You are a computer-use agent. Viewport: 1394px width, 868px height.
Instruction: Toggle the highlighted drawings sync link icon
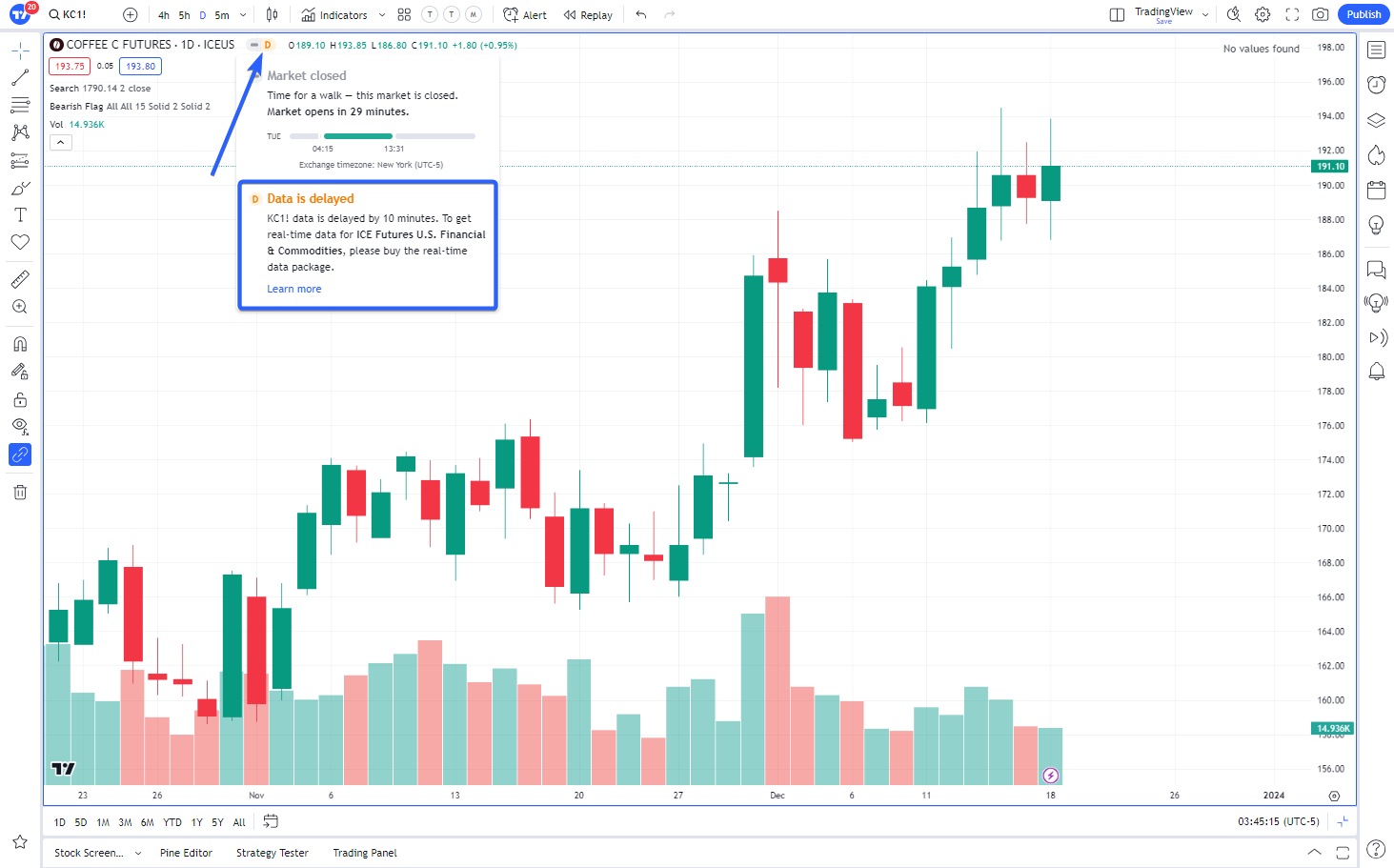20,454
